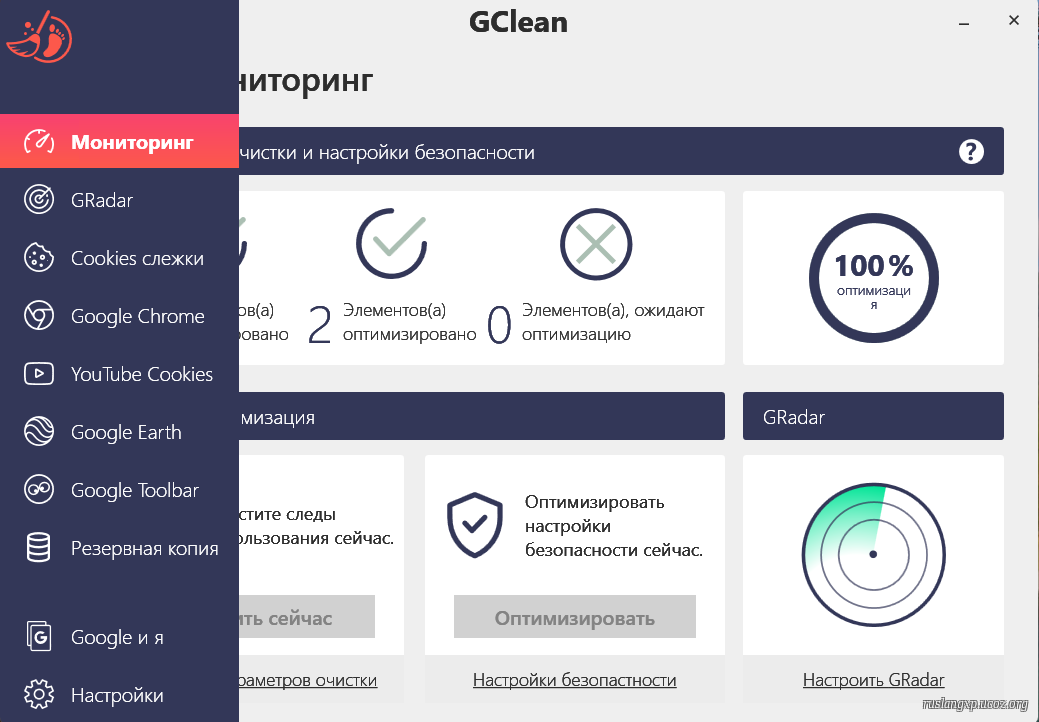Click the shield checkmark security icon

pyautogui.click(x=474, y=525)
